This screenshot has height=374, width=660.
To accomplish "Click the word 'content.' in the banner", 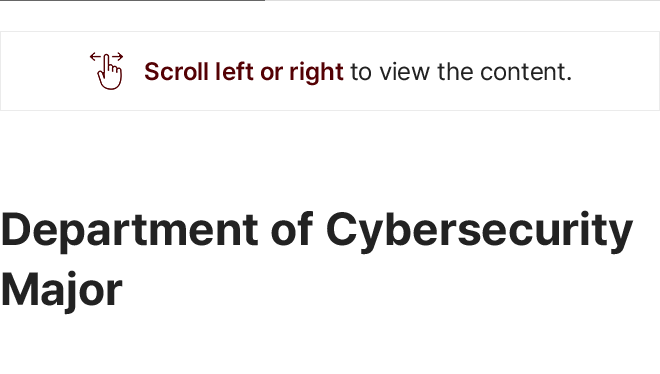I will pyautogui.click(x=526, y=72).
